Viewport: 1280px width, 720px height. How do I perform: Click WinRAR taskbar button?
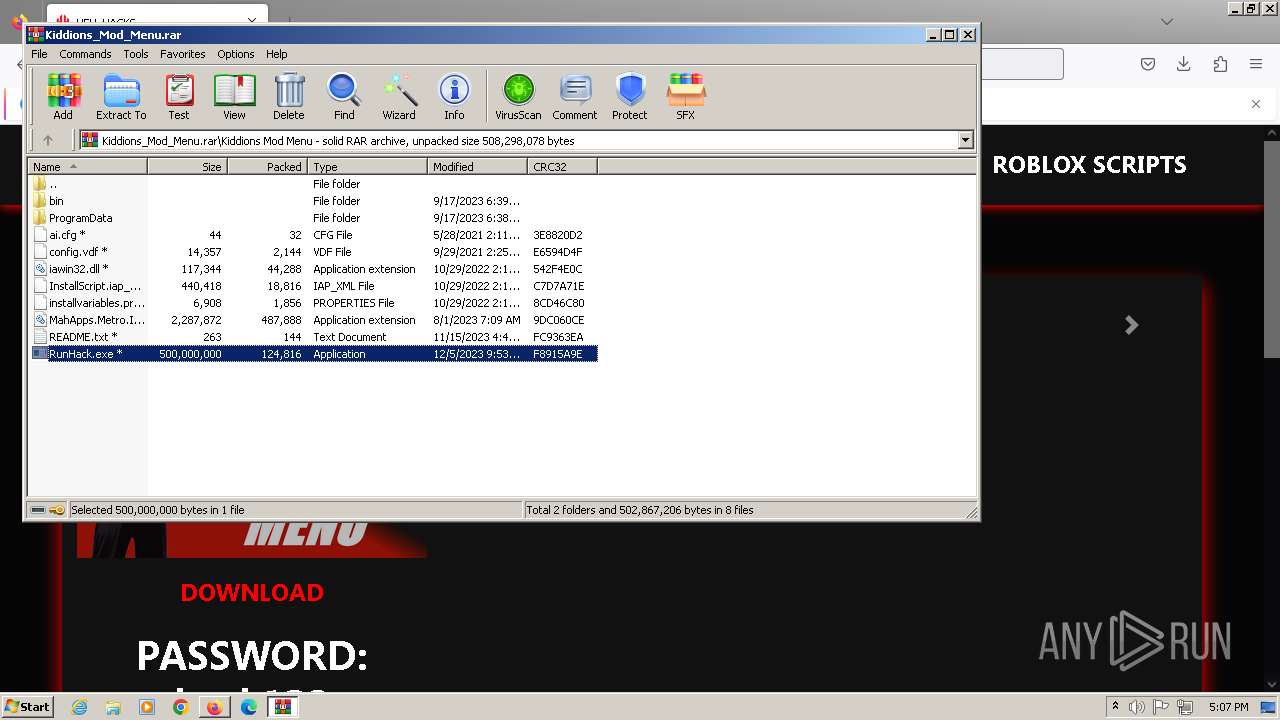[284, 707]
